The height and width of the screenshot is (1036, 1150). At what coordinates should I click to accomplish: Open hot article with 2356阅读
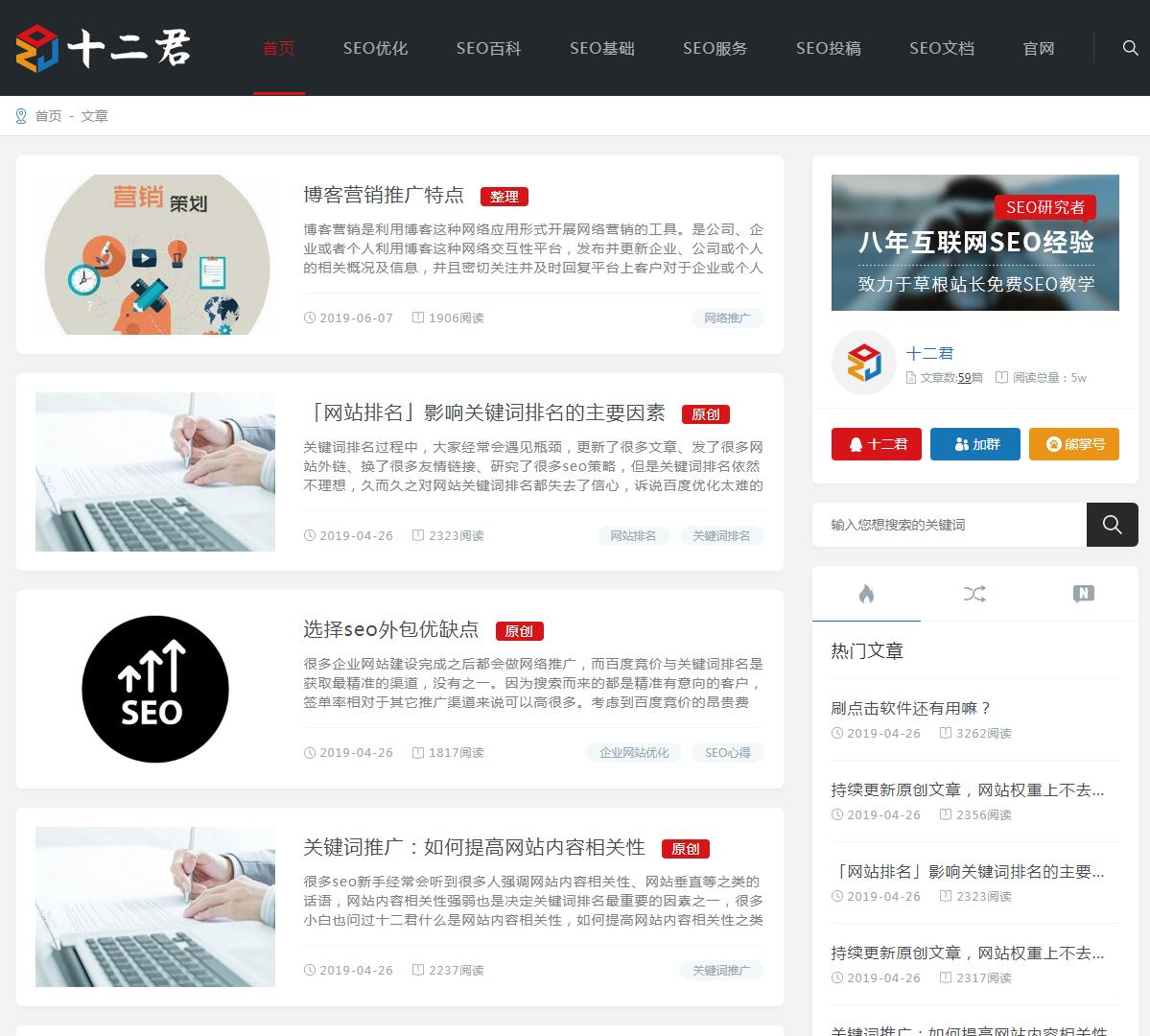[968, 789]
